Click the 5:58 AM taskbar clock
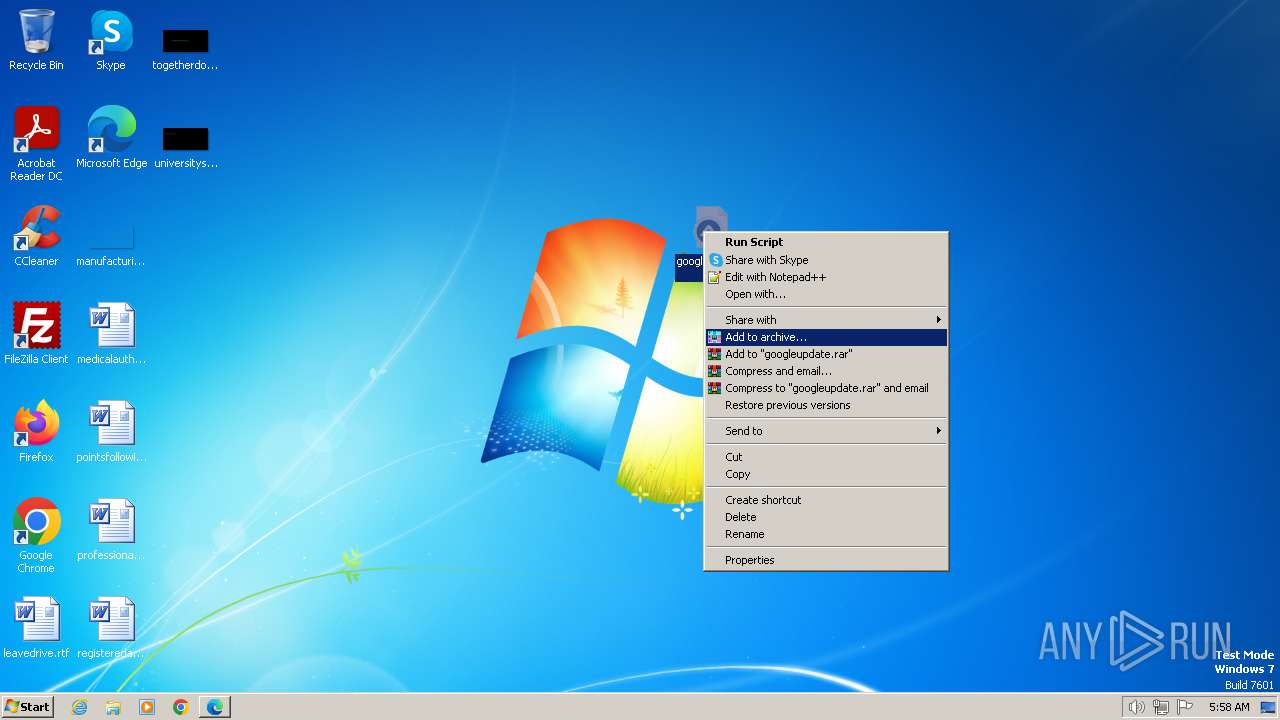The image size is (1280, 720). coord(1228,707)
